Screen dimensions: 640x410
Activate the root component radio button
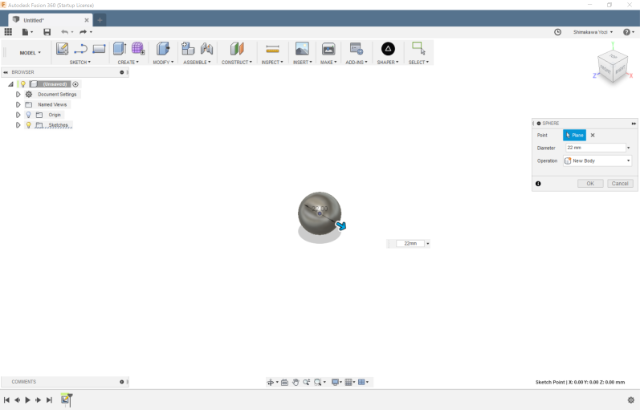pyautogui.click(x=76, y=84)
